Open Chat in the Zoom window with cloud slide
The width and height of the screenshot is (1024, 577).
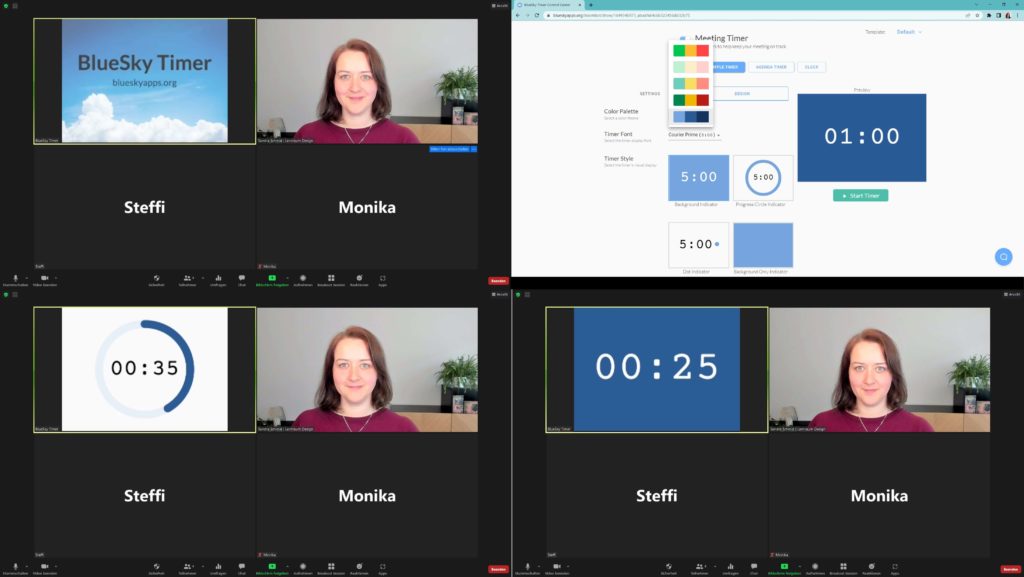pyautogui.click(x=241, y=278)
